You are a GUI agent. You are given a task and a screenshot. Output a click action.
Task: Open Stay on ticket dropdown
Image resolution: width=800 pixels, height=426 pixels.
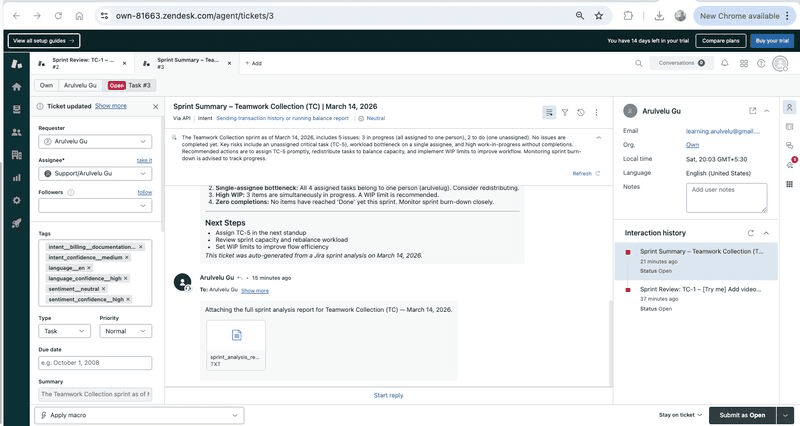[680, 415]
